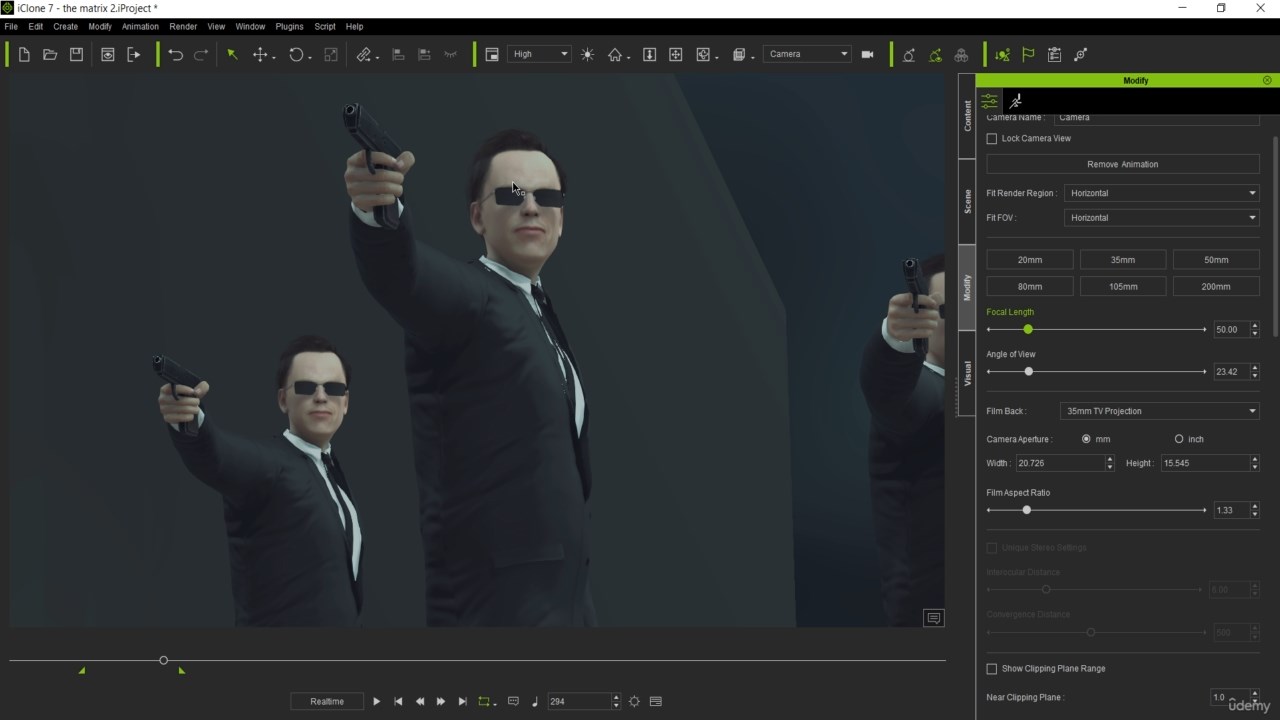
Task: Create a new project with toolbar icon
Action: coord(24,55)
